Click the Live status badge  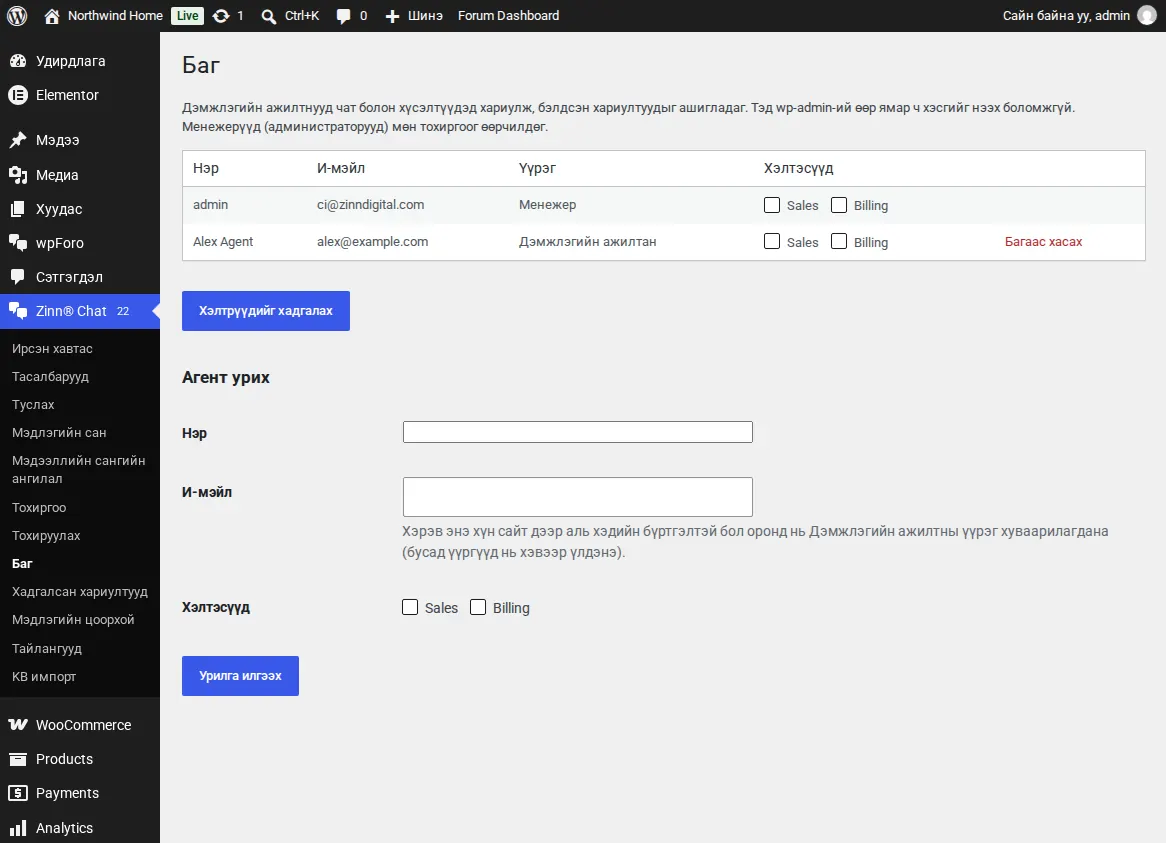coord(187,16)
